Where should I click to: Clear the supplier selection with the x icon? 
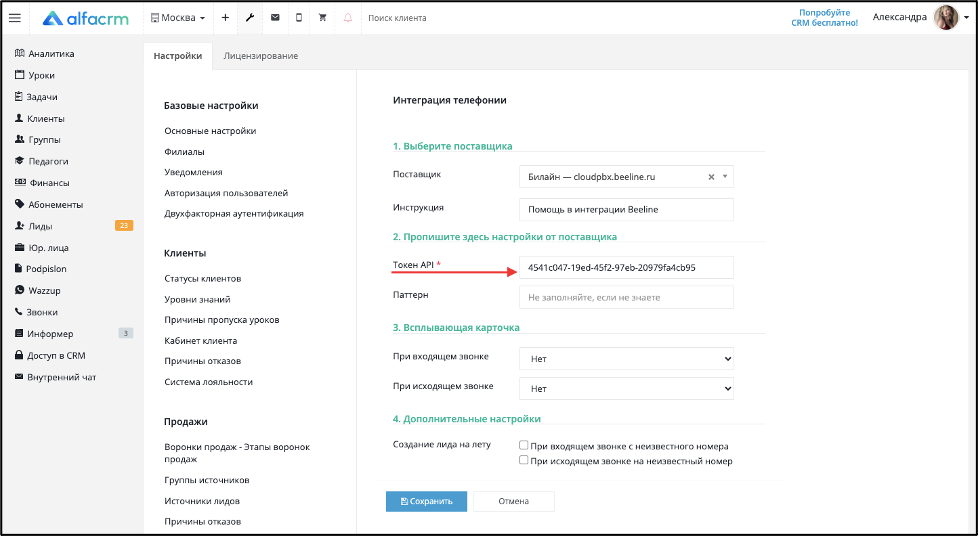point(711,177)
